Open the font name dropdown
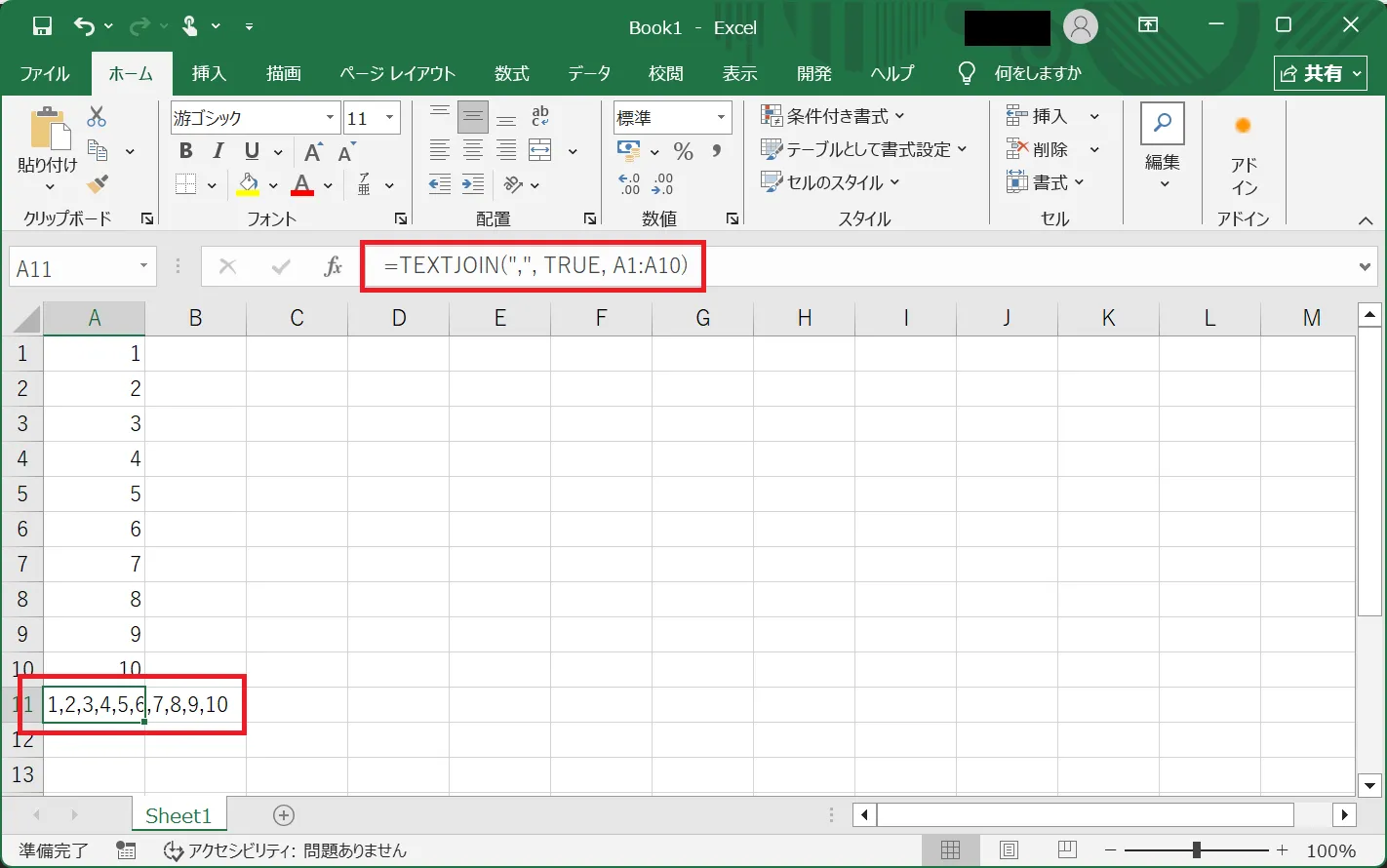 [x=331, y=118]
